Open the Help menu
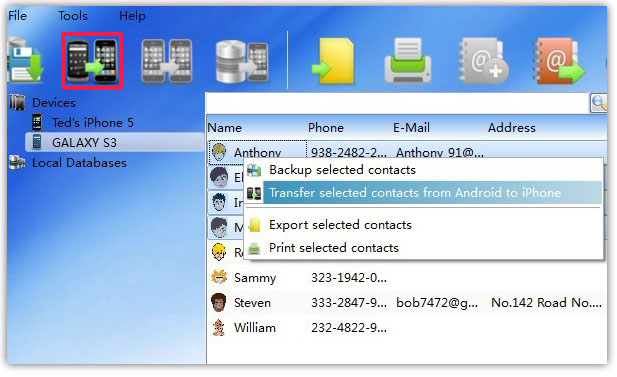Viewport: 617px width, 377px height. [x=132, y=16]
